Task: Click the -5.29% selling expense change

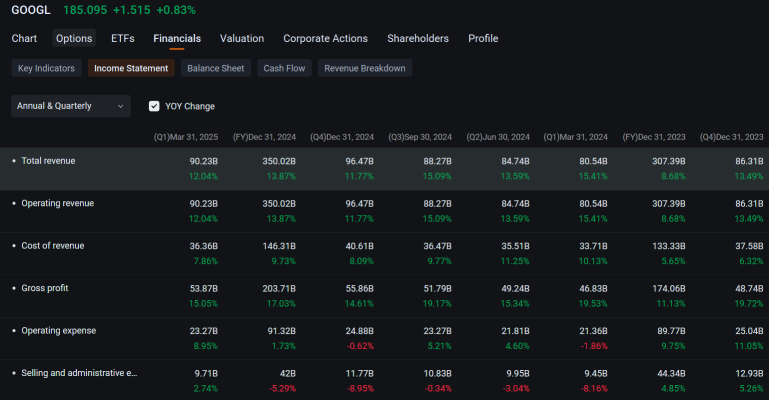Action: point(282,389)
